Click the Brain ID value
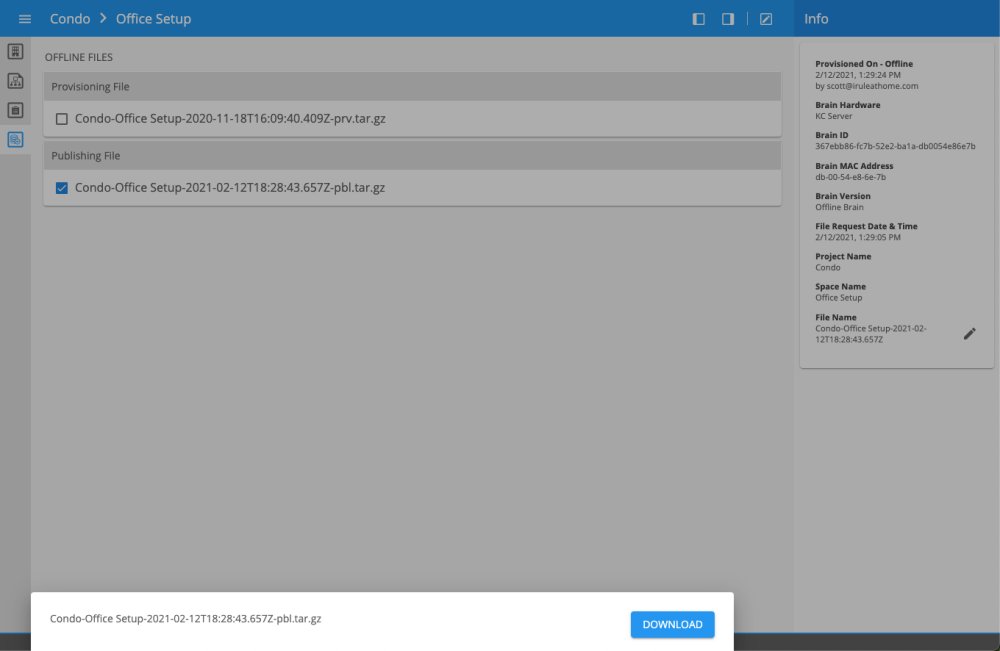 click(x=895, y=146)
